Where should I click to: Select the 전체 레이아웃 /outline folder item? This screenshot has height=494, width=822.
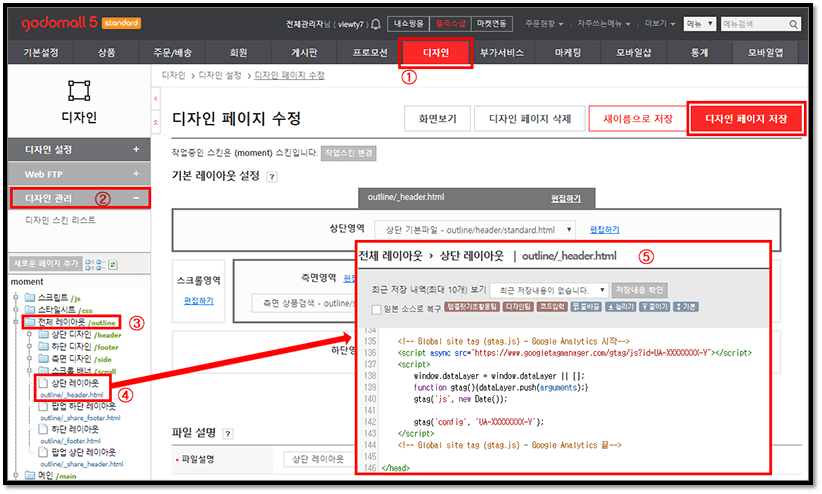point(71,322)
